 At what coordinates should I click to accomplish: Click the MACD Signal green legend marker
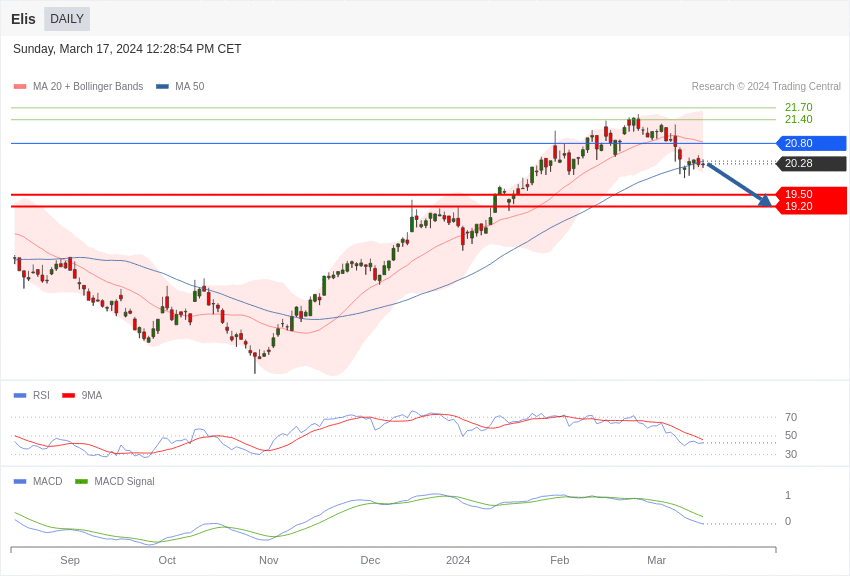[x=81, y=481]
